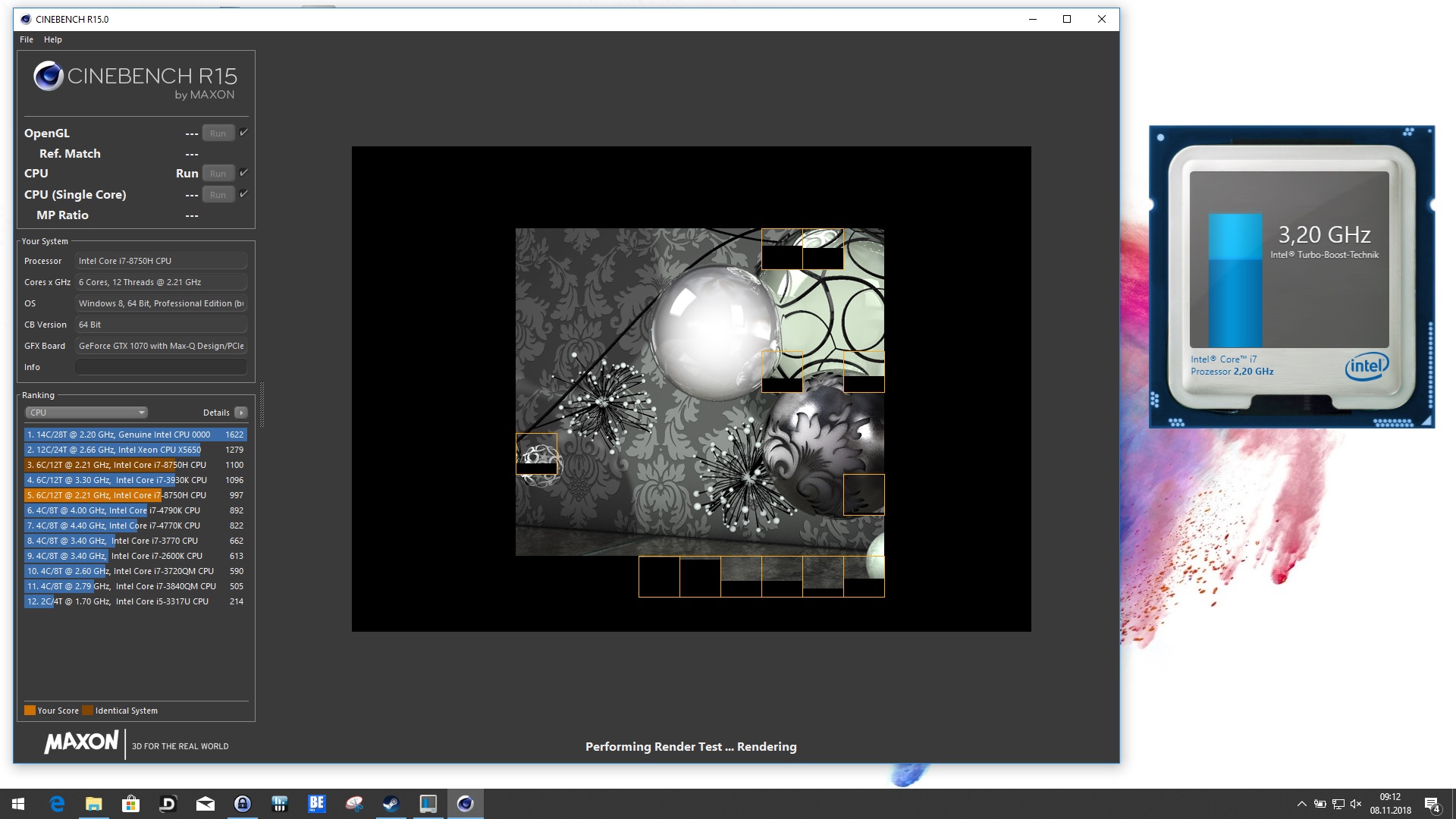Open the notification center icon

point(1432,804)
